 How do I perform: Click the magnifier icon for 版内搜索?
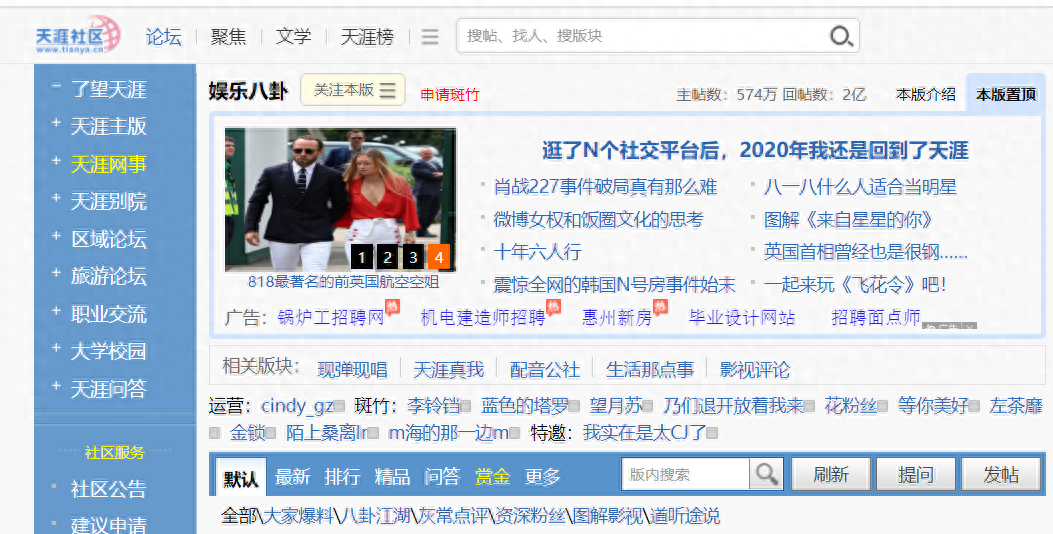coord(767,474)
